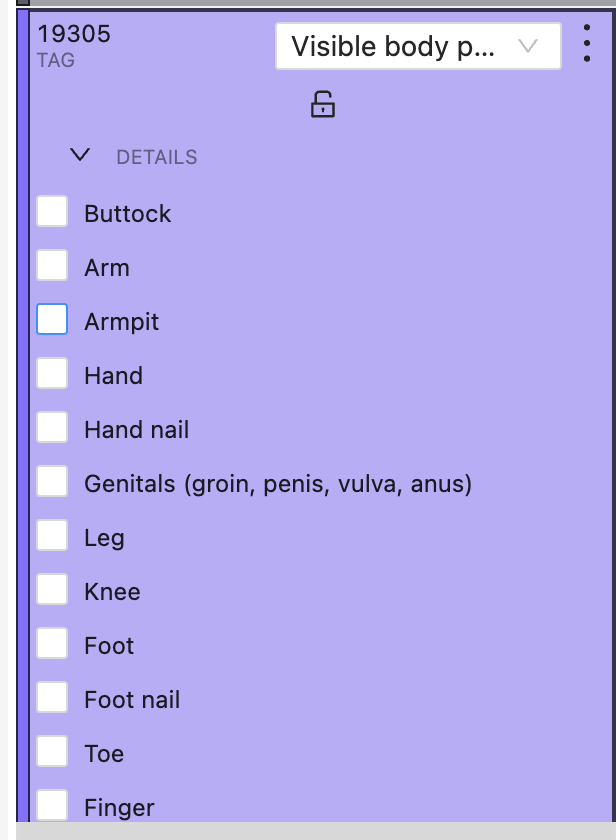Click the DETAILS section label

[157, 157]
